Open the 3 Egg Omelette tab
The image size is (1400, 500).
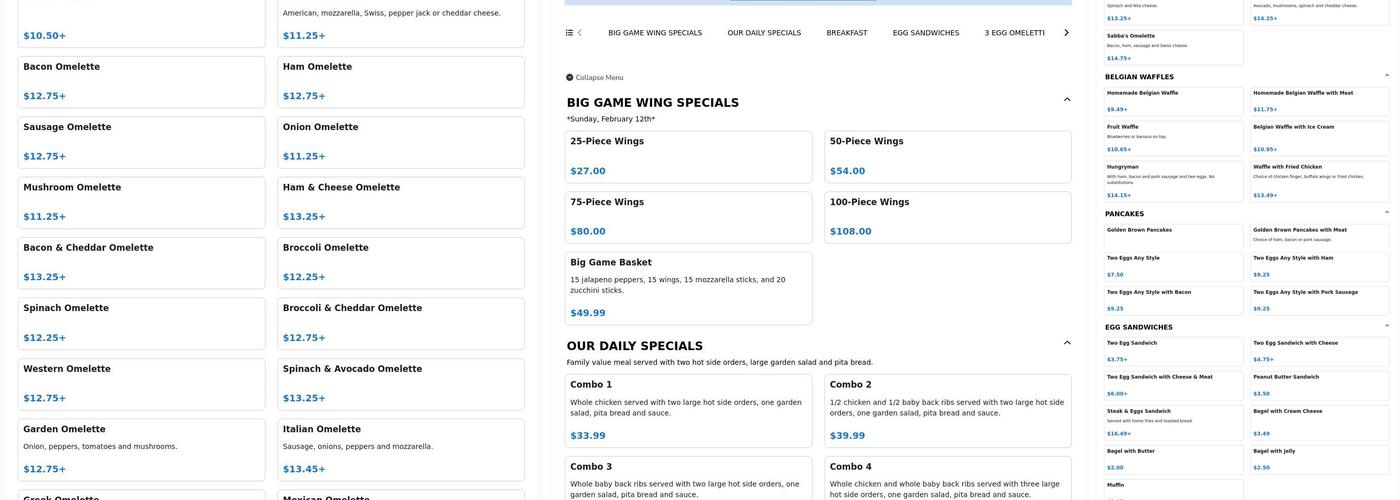pos(1014,33)
